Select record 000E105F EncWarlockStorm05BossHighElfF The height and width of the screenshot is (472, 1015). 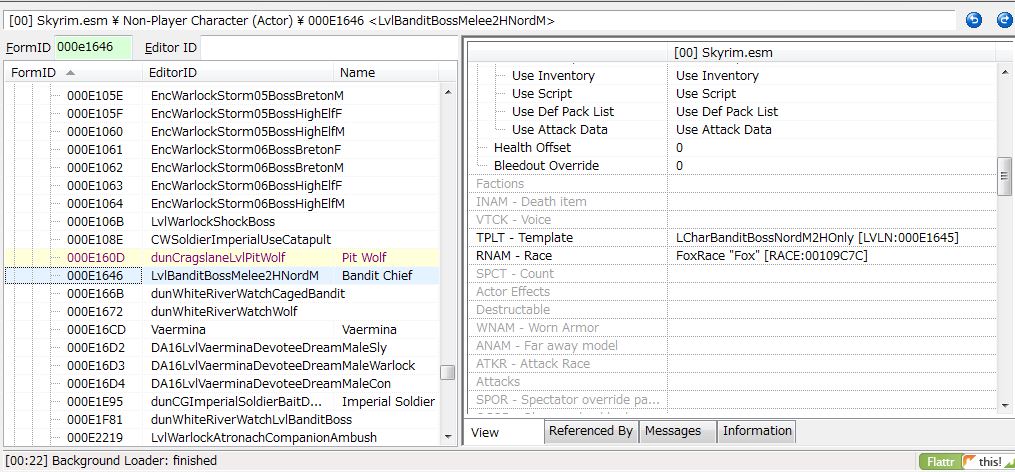click(222, 114)
